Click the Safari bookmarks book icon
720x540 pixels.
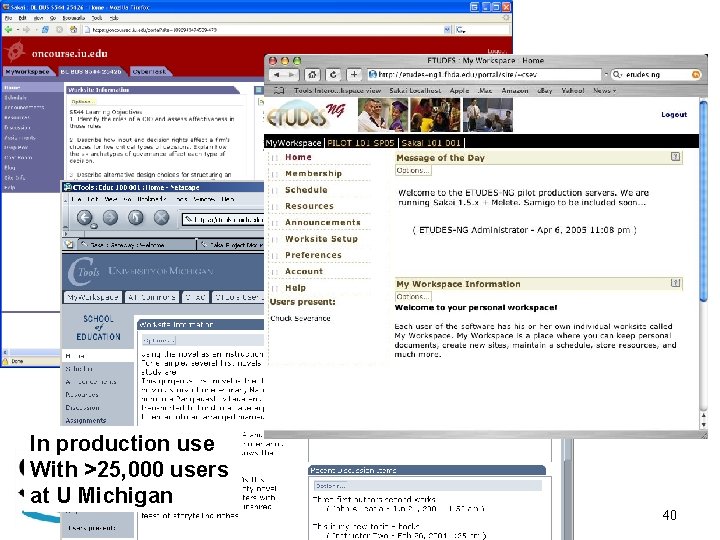tap(279, 91)
